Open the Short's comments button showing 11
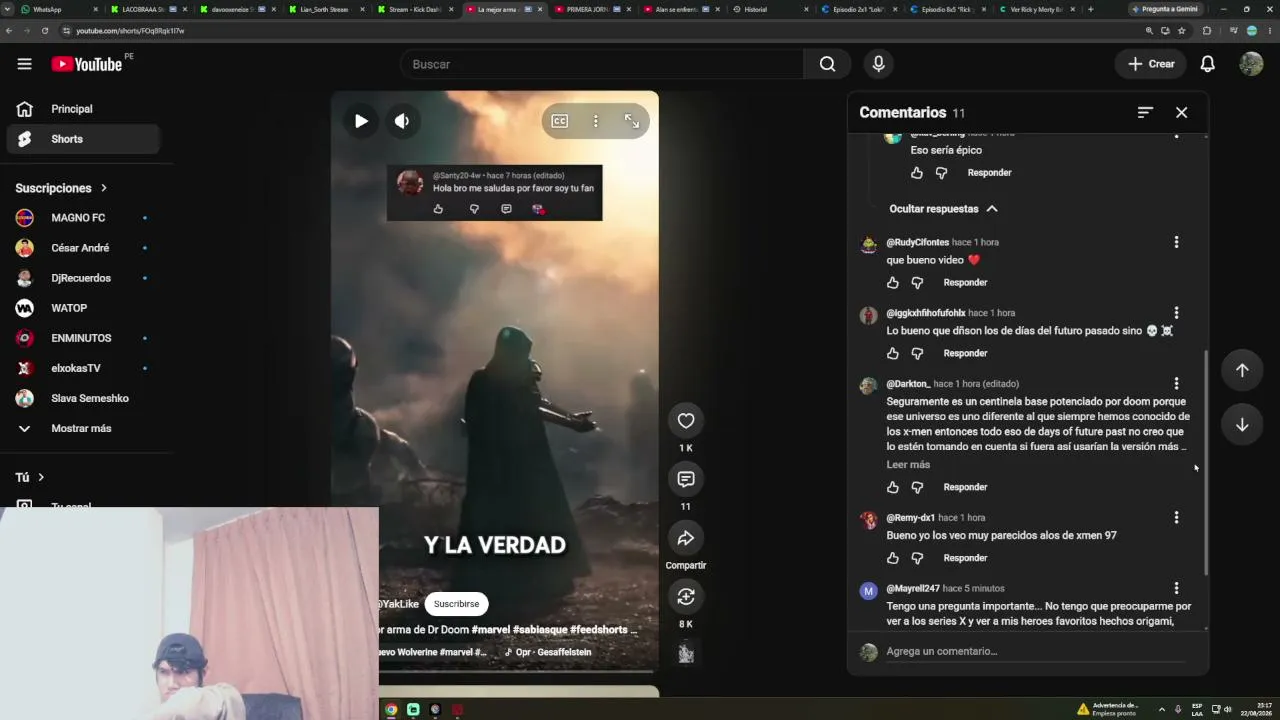The width and height of the screenshot is (1280, 720). [686, 479]
